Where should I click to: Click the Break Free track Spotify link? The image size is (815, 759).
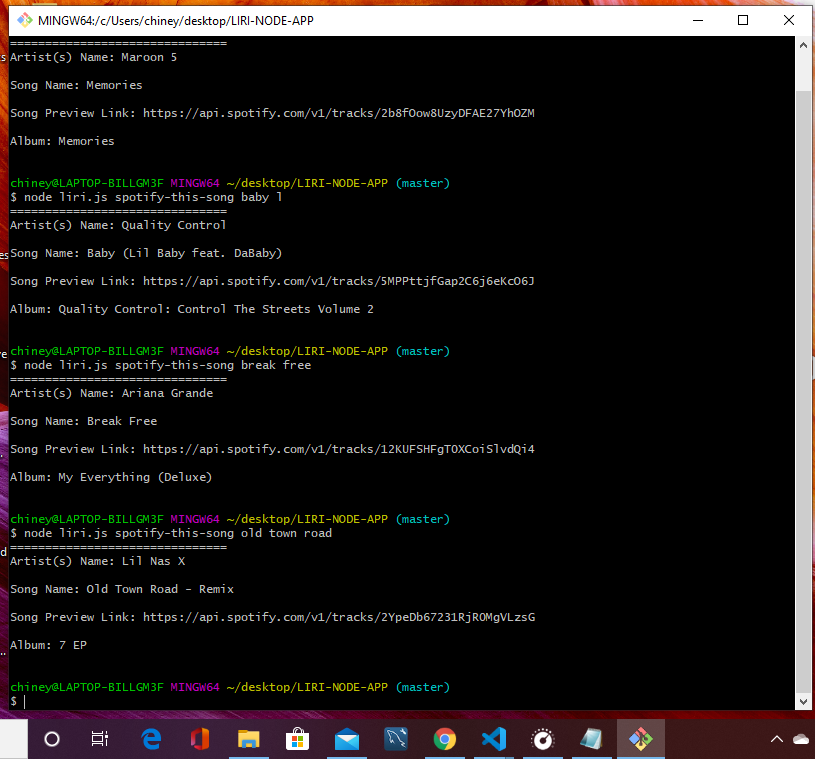(339, 449)
